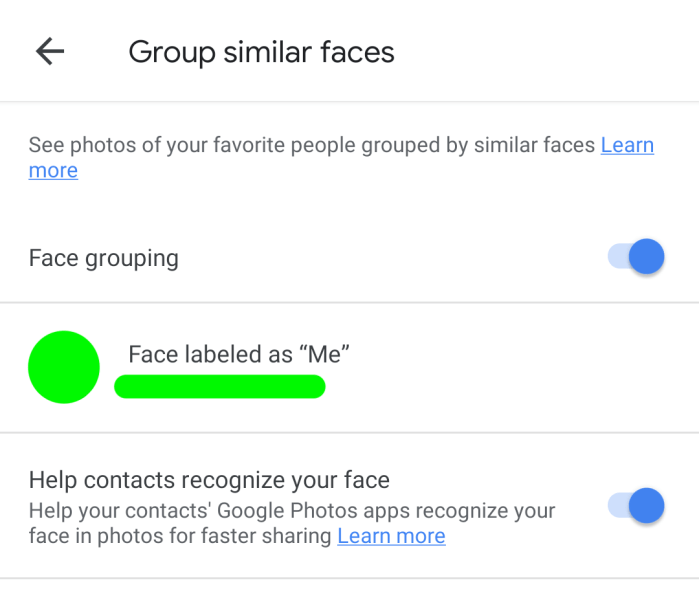Tap the Face grouping label text
Viewport: 699px width, 609px height.
[x=104, y=258]
